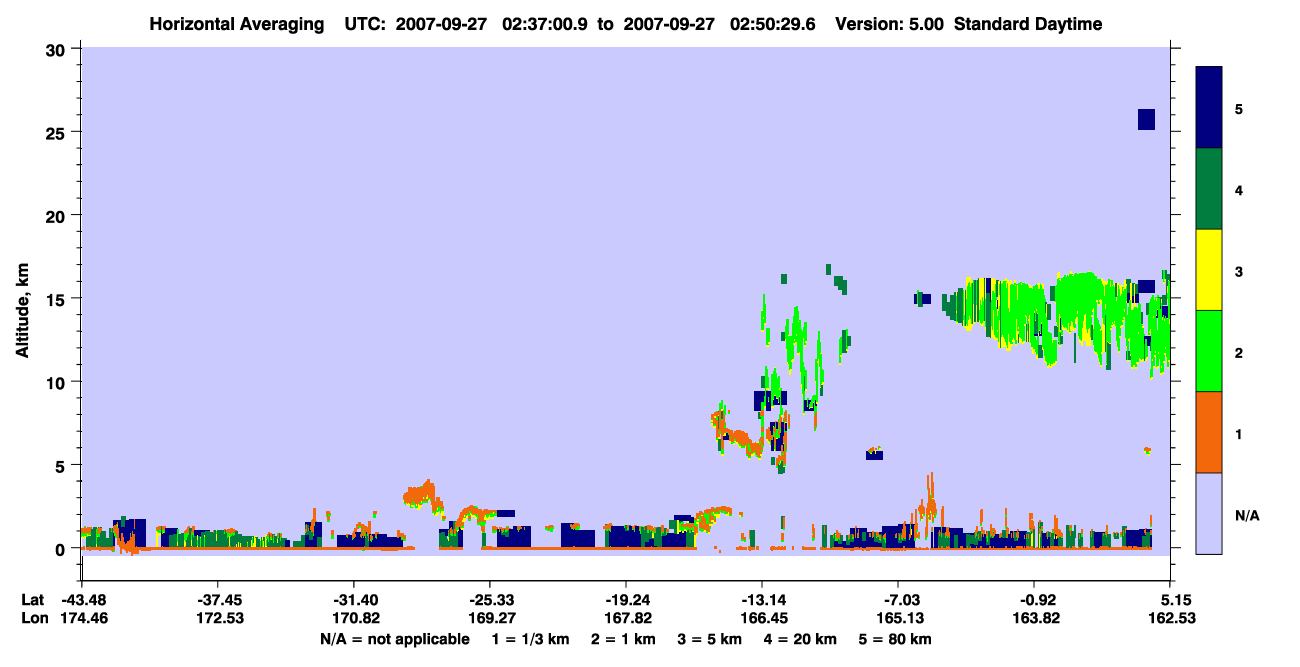Viewport: 1300px width, 667px height.
Task: Click latitude value '-7.03'
Action: [898, 600]
